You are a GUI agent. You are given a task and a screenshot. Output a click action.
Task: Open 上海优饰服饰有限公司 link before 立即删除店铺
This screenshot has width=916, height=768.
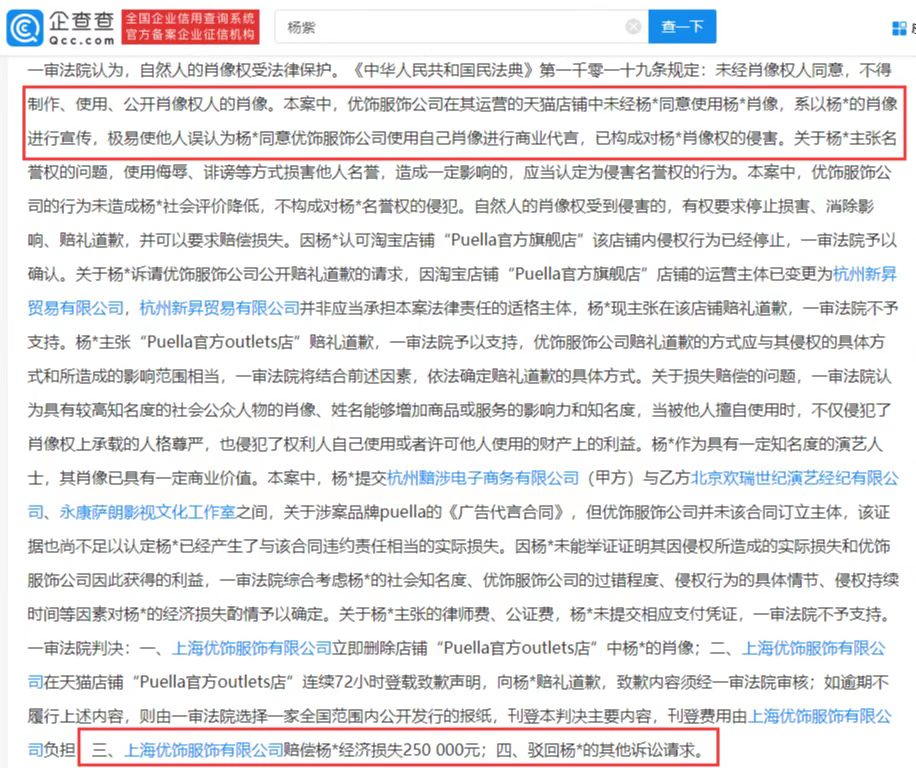[252, 648]
